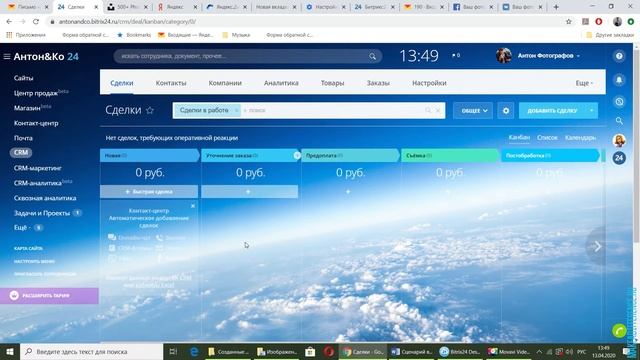This screenshot has width=640, height=360.
Task: Click the Добавить сделку button
Action: 552,111
